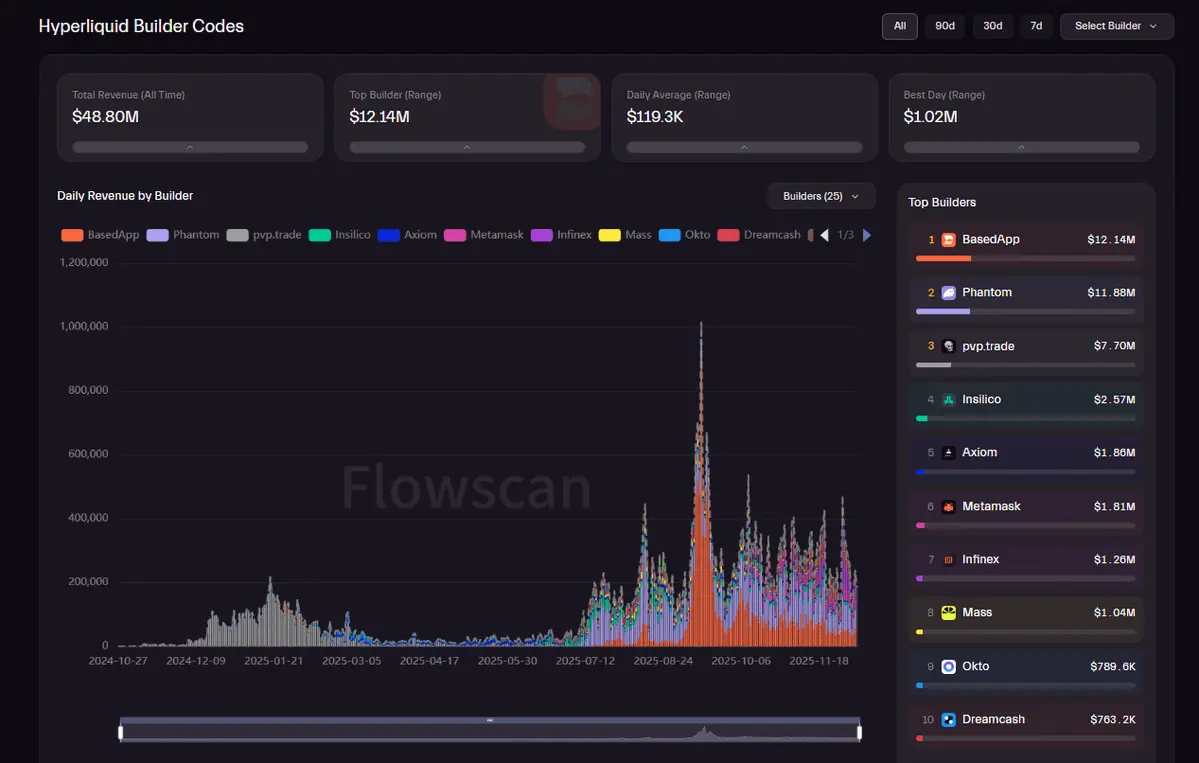
Task: Open the BasedApp row in Top Builders
Action: tap(1025, 248)
